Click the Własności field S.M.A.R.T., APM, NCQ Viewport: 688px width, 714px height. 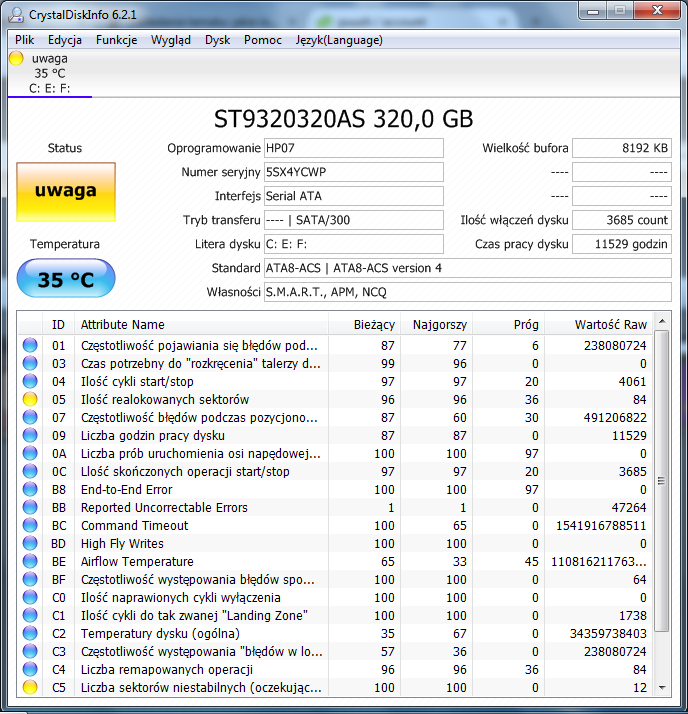[468, 292]
